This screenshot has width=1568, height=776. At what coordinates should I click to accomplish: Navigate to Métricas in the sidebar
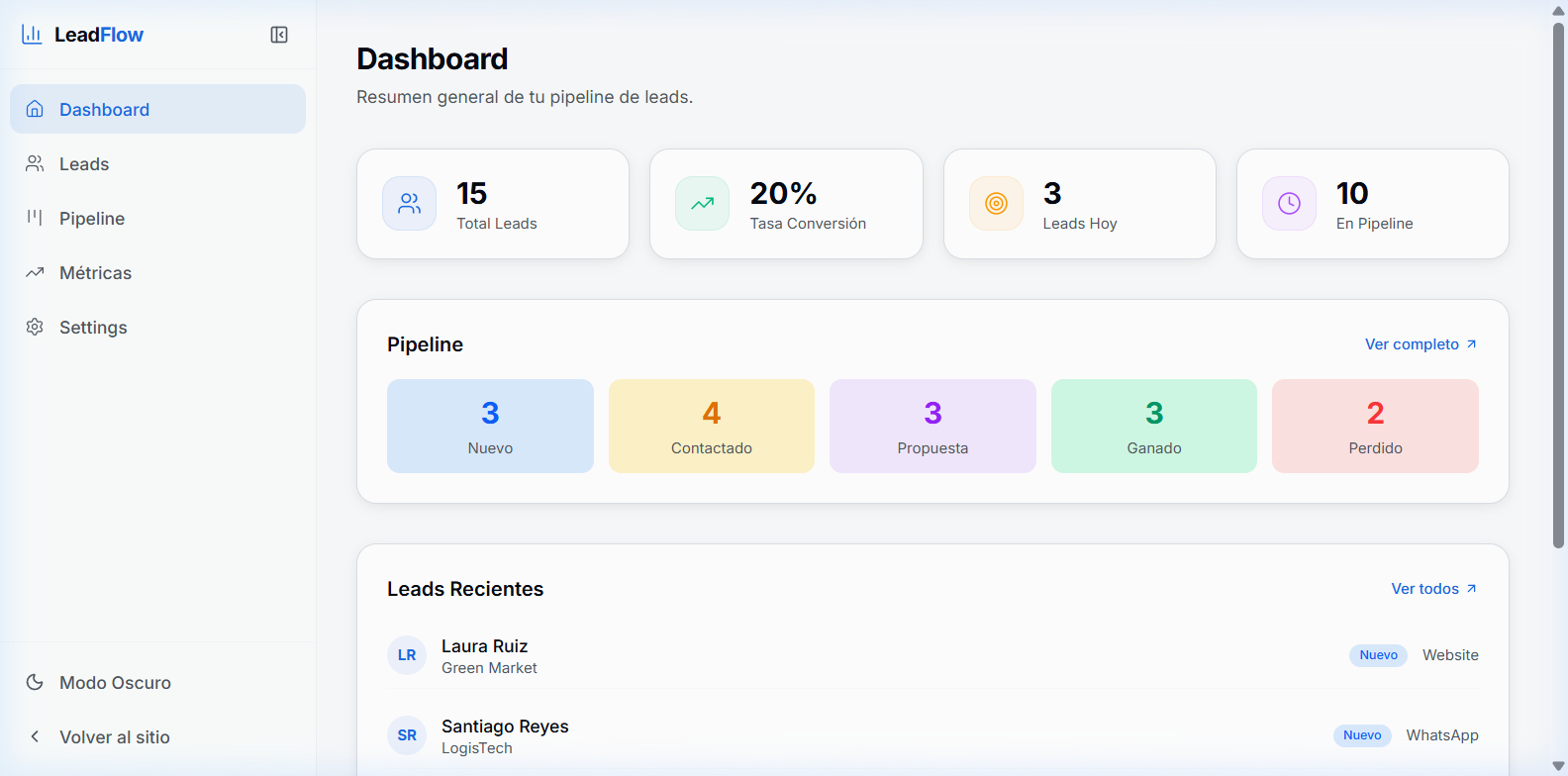95,273
